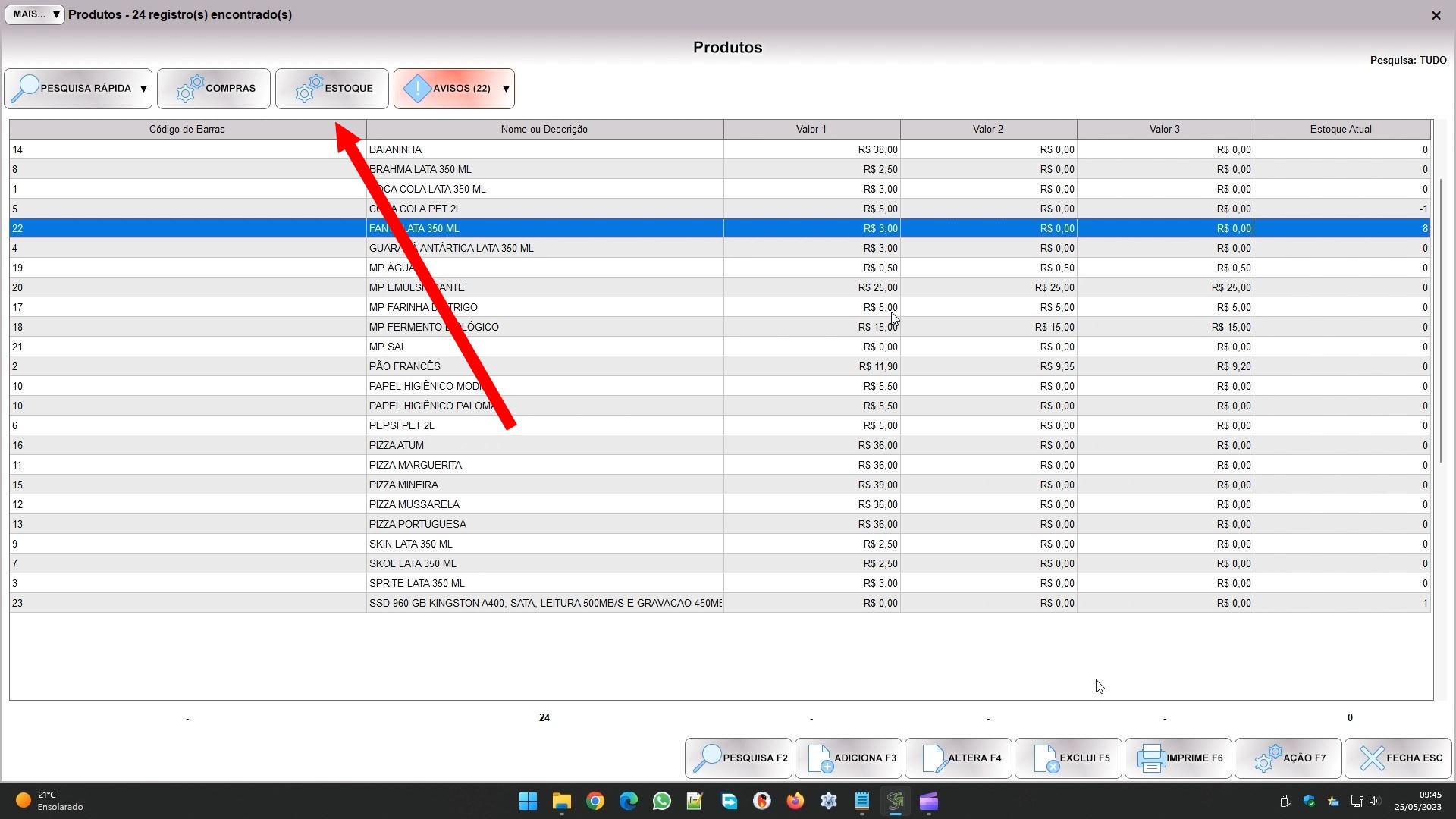Click Imprime F6 printer button
Screen dimensions: 1456x819
(1178, 758)
